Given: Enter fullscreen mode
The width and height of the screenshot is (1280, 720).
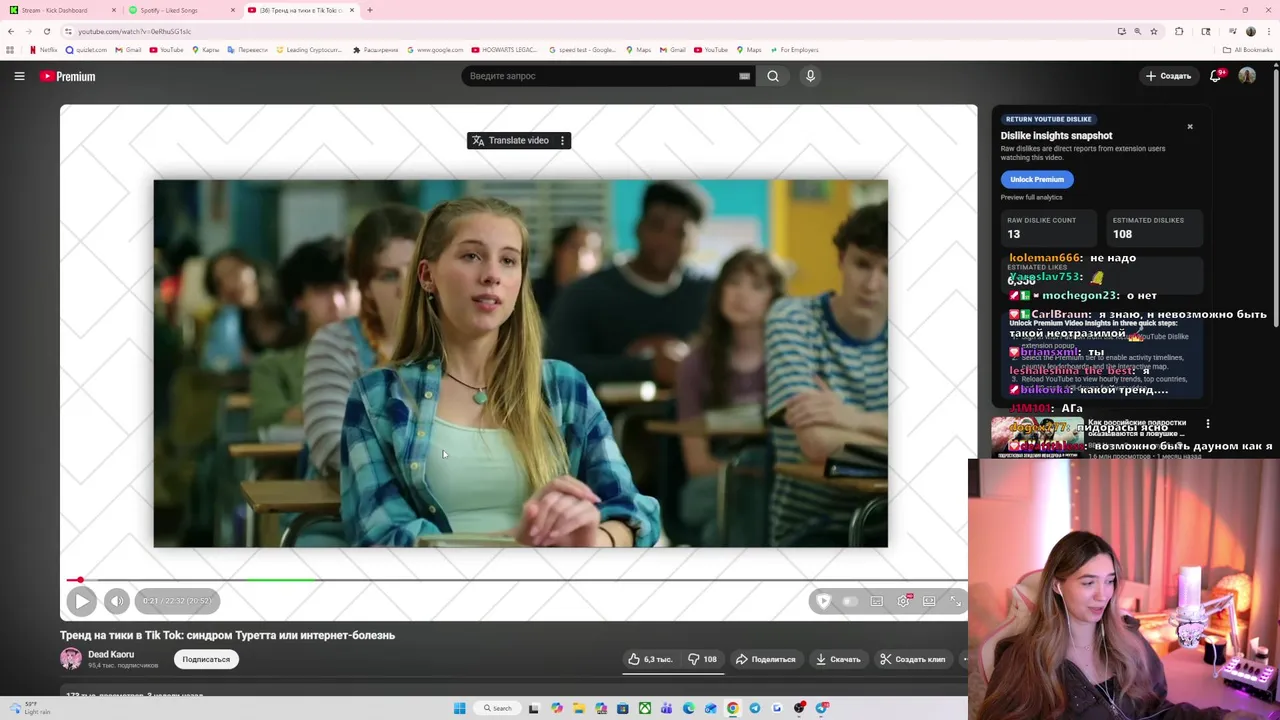Looking at the screenshot, I should coord(955,601).
